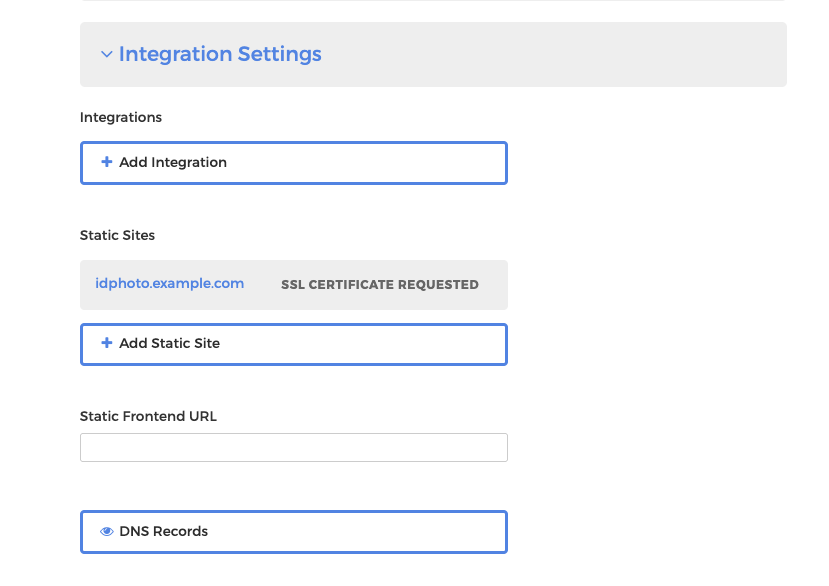Focus the Static Frontend URL input field

pos(294,447)
